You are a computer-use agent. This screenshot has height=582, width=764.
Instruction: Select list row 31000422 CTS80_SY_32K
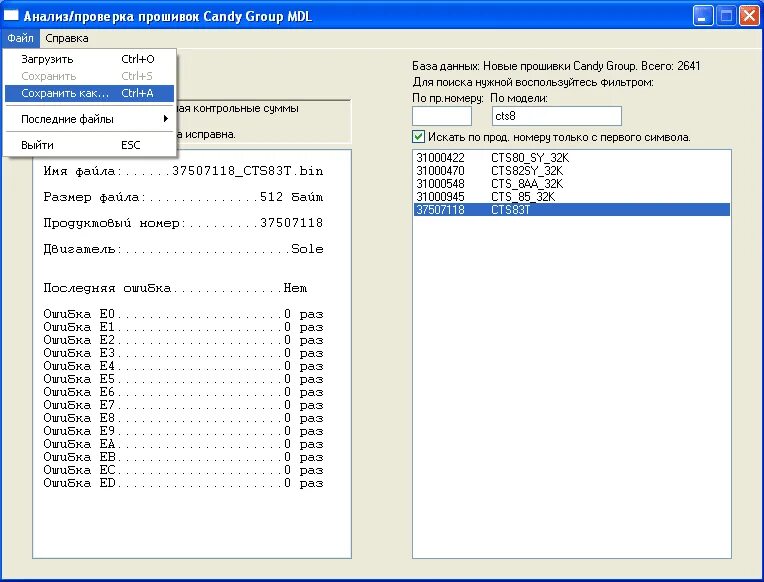coord(571,157)
